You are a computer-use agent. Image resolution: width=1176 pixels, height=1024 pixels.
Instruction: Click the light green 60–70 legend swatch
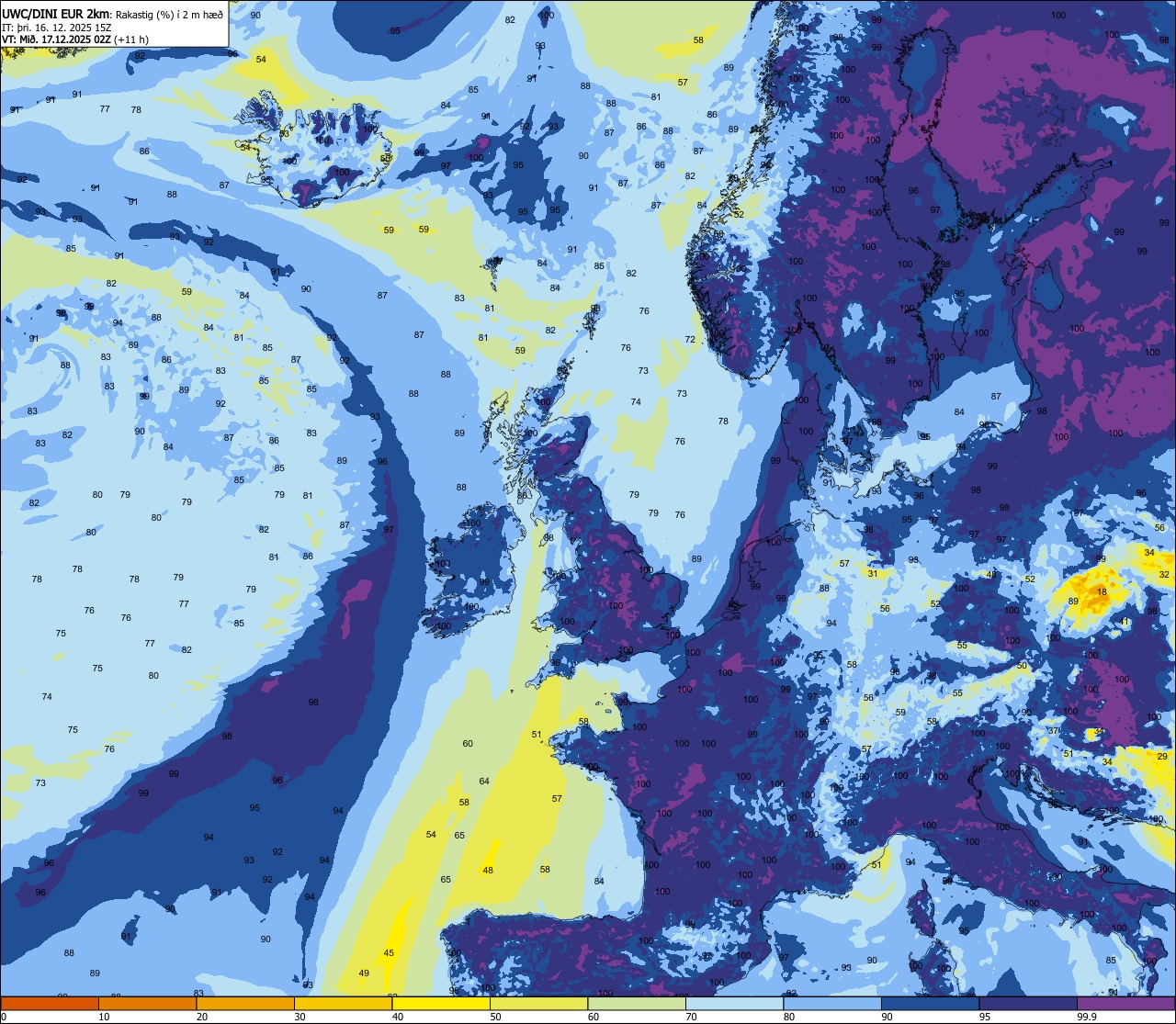[x=637, y=1003]
